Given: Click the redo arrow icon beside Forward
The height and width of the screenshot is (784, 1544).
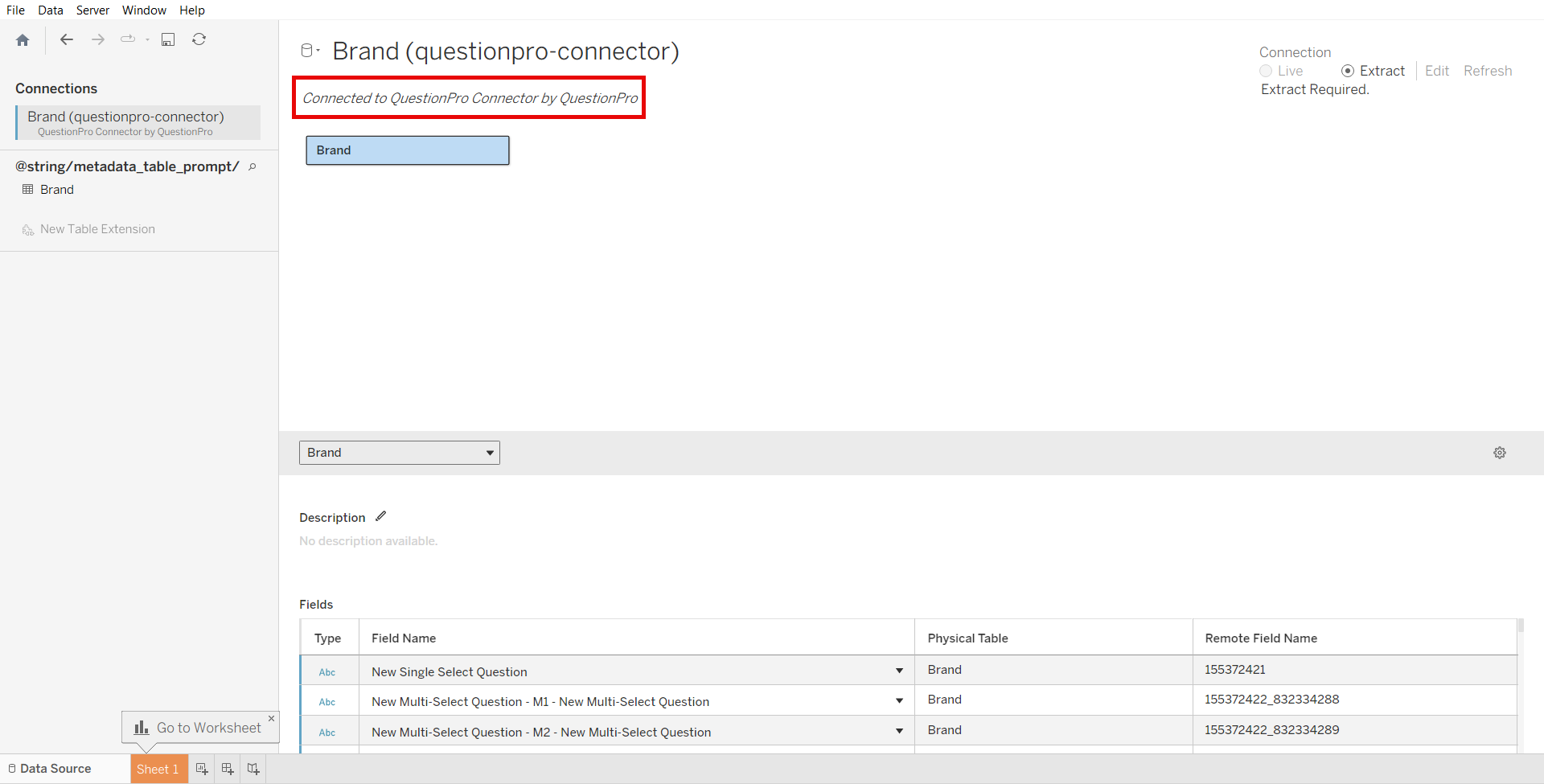Looking at the screenshot, I should pyautogui.click(x=128, y=39).
